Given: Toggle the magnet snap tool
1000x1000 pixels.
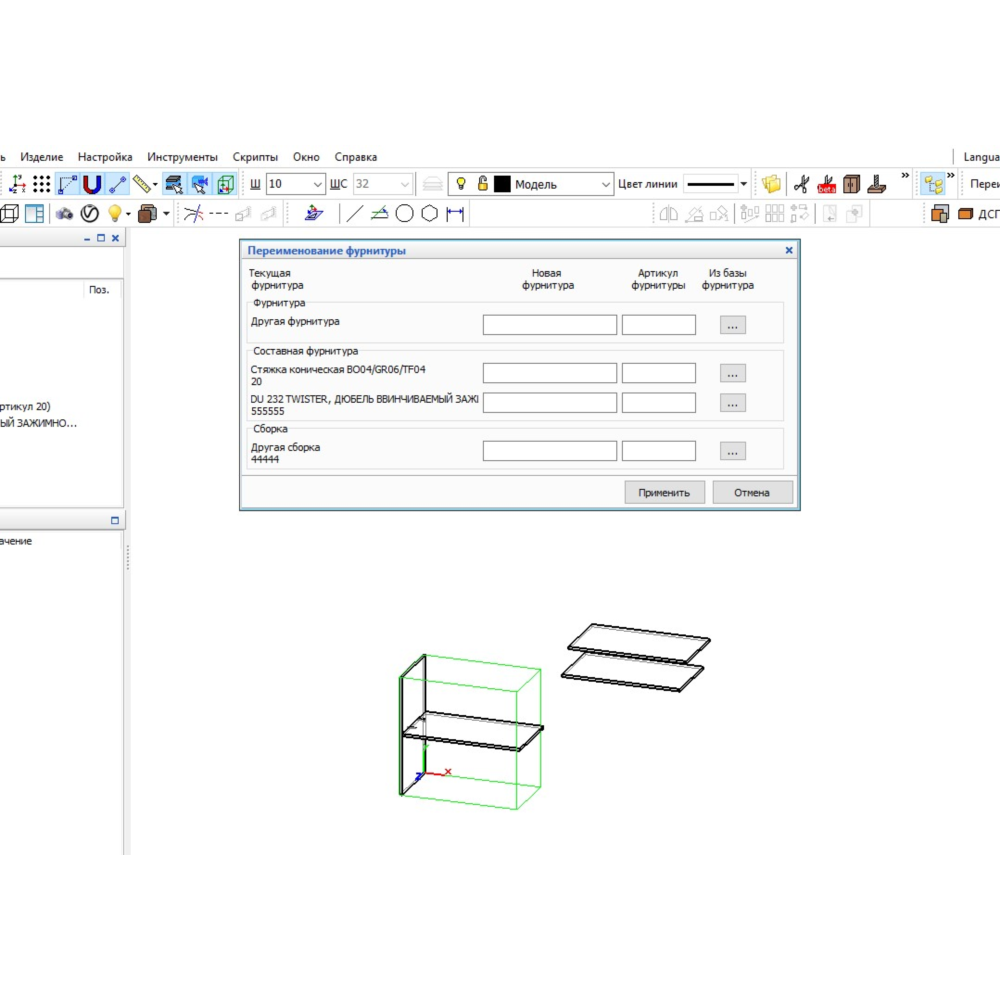Looking at the screenshot, I should [92, 184].
